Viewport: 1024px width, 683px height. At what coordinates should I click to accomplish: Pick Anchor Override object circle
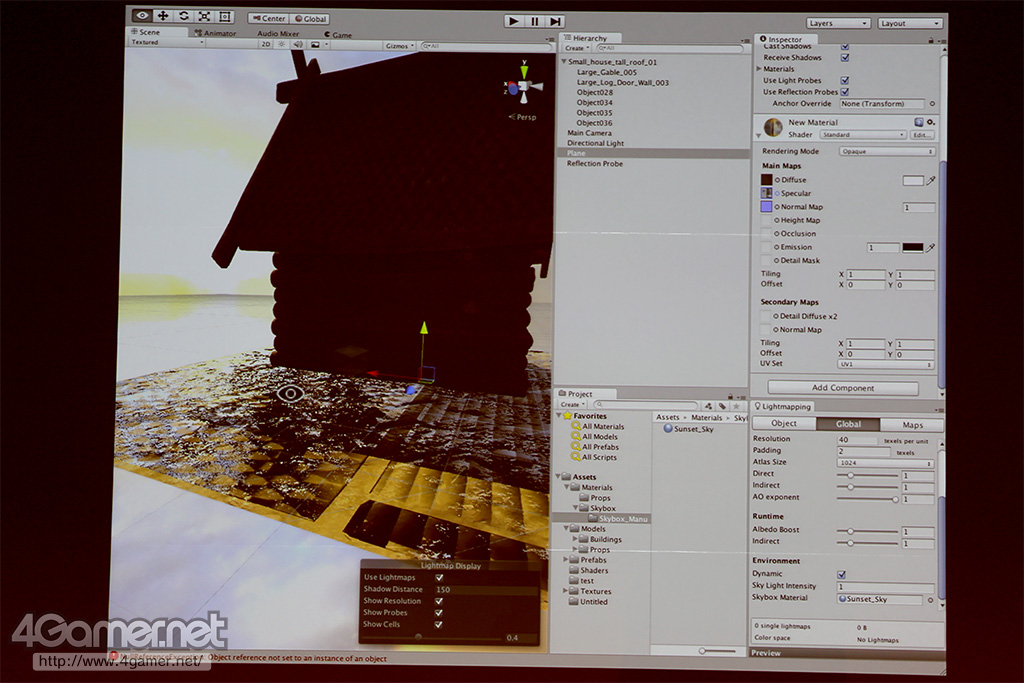932,104
